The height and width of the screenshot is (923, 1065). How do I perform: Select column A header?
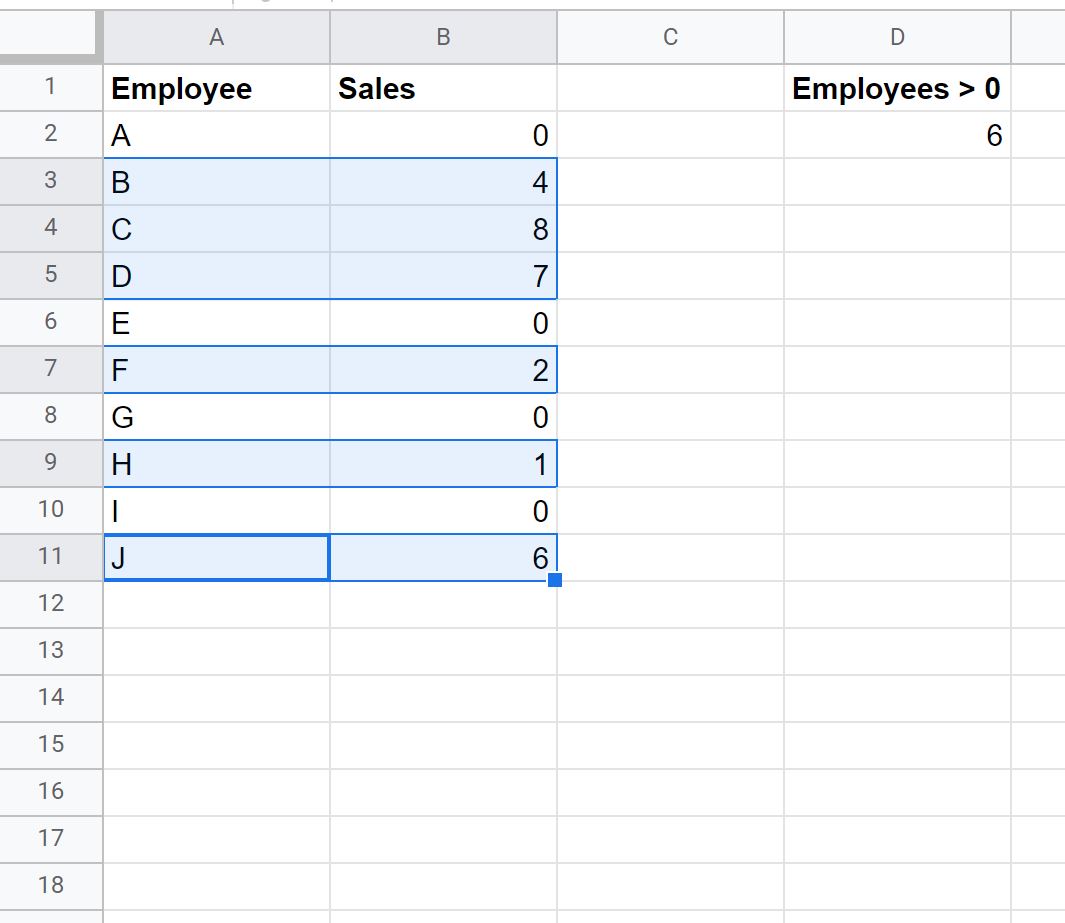[217, 37]
